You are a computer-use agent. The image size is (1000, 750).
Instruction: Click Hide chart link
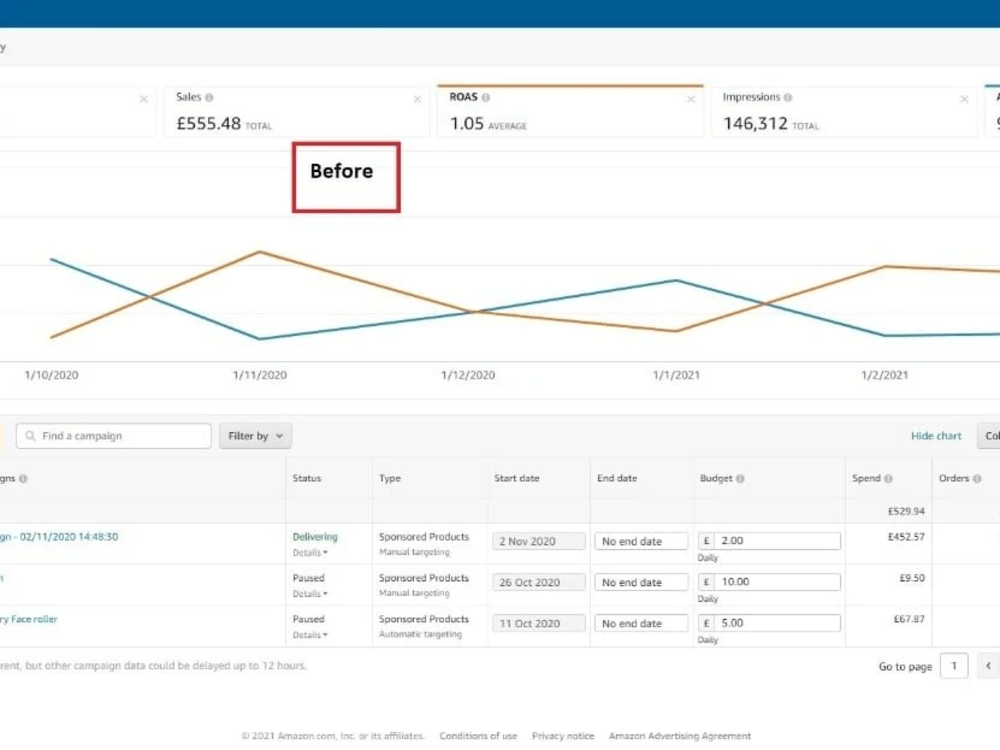(936, 436)
